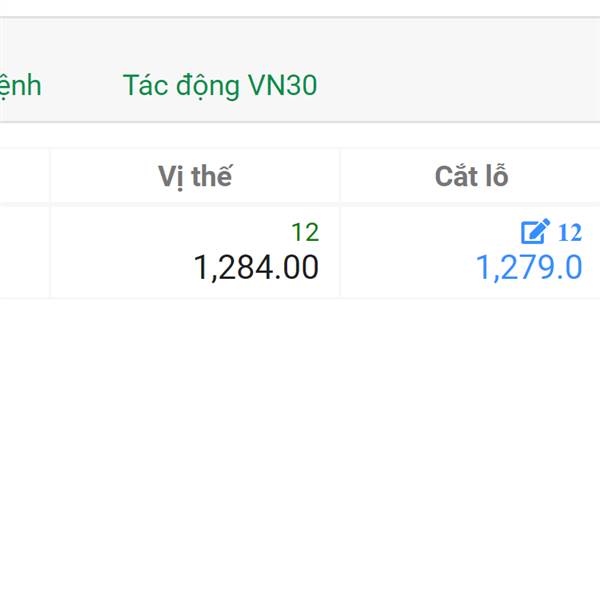Click empty tab bar area right of Tác động VN30
Viewport: 600px width, 600px height.
[x=459, y=70]
